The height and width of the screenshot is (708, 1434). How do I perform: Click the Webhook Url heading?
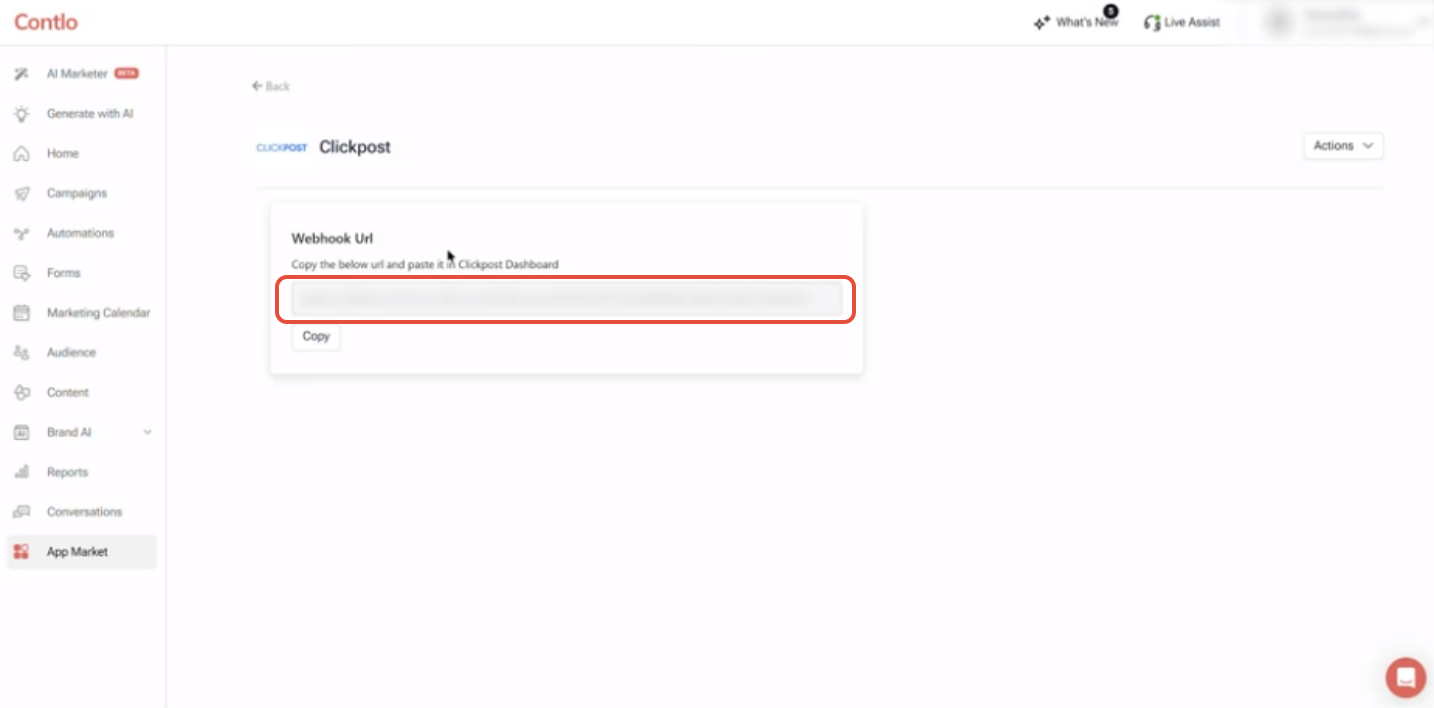(x=332, y=239)
